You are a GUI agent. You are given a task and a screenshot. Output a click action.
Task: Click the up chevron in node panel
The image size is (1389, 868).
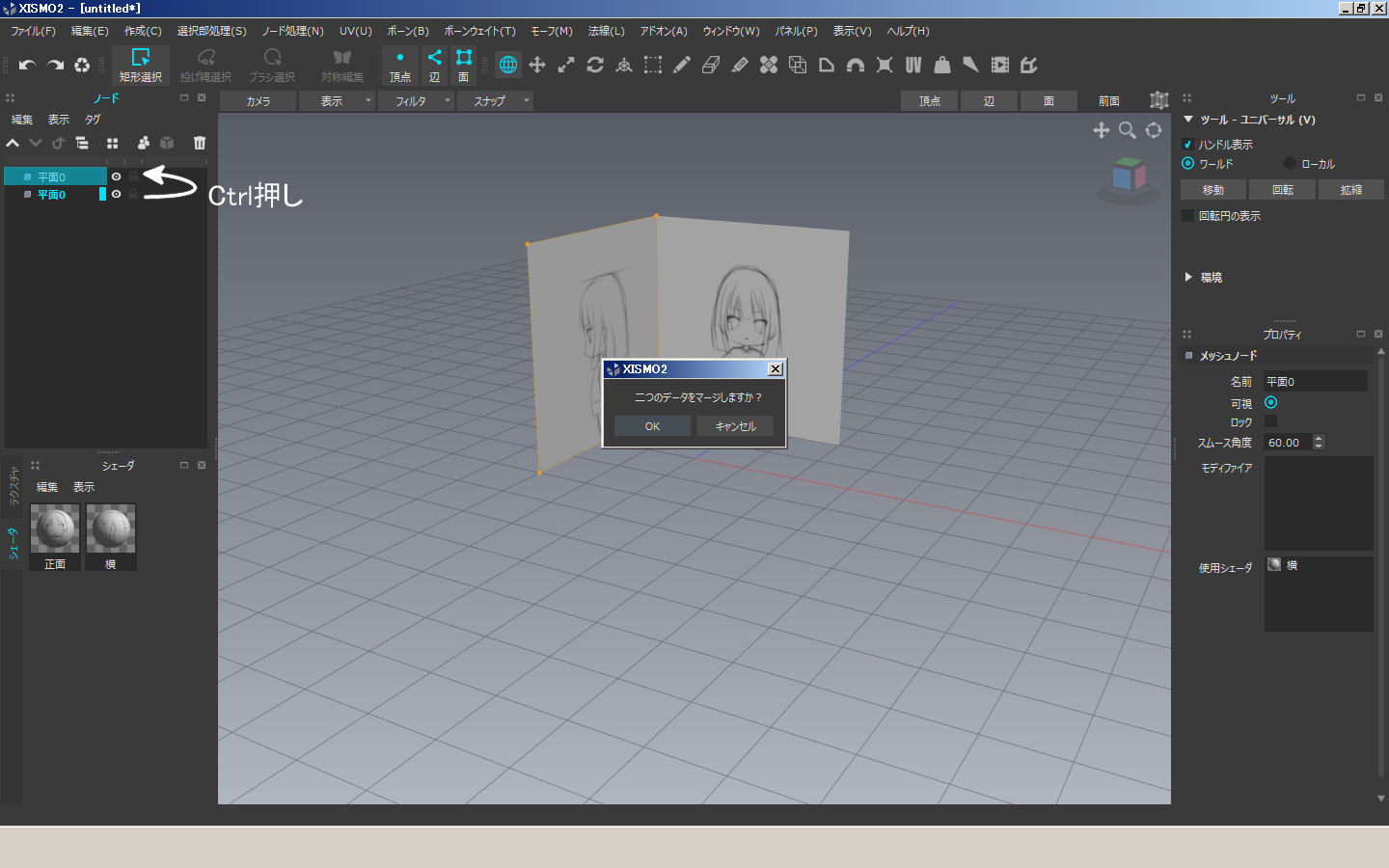tap(13, 143)
